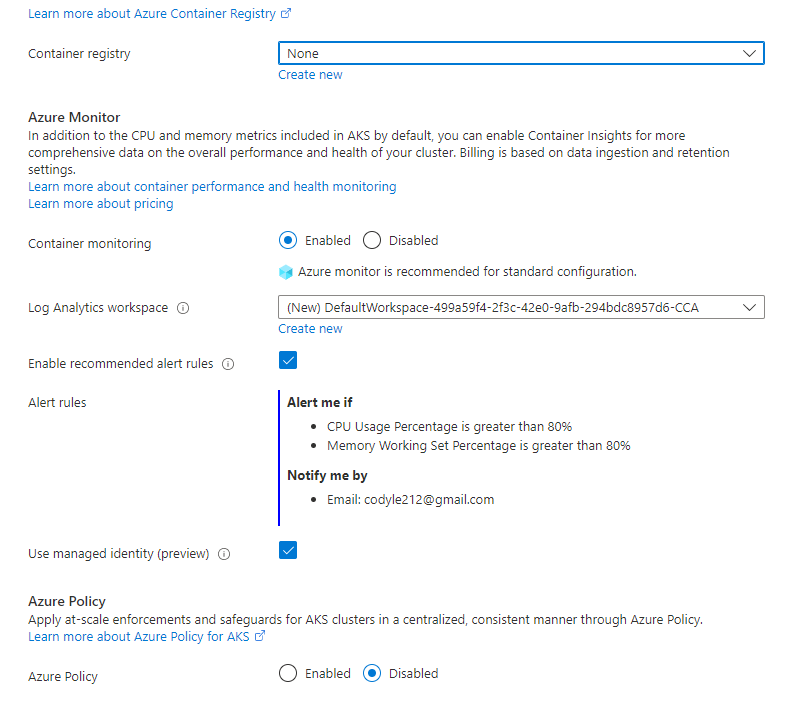
Task: Select Enabled for Container monitoring
Action: tap(288, 240)
